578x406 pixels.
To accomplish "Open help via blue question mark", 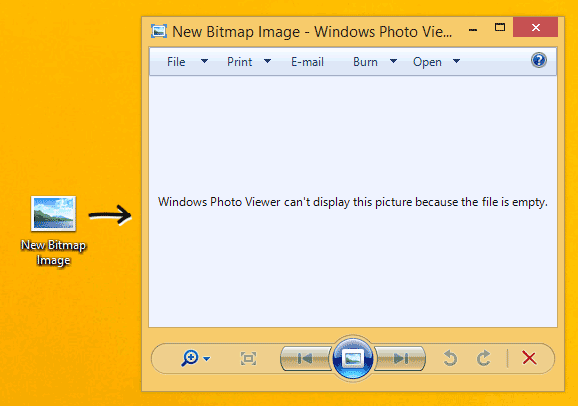I will click(x=539, y=60).
